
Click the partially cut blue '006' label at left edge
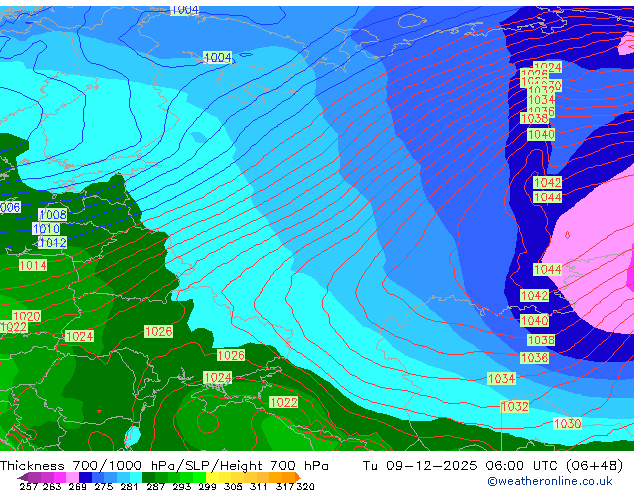(10, 208)
